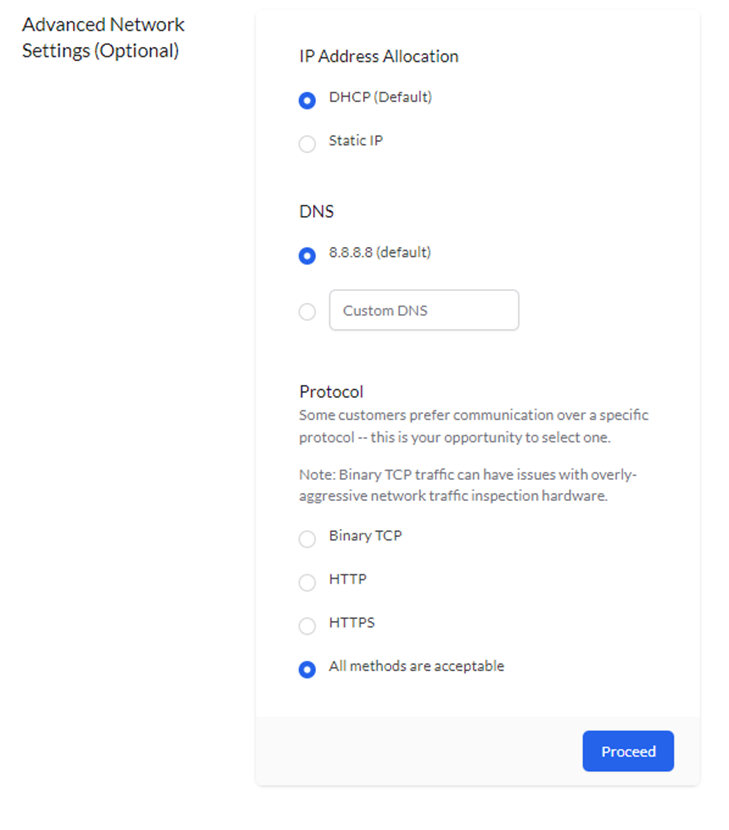This screenshot has height=830, width=729.
Task: Click the "Static IP" label text
Action: coord(357,140)
